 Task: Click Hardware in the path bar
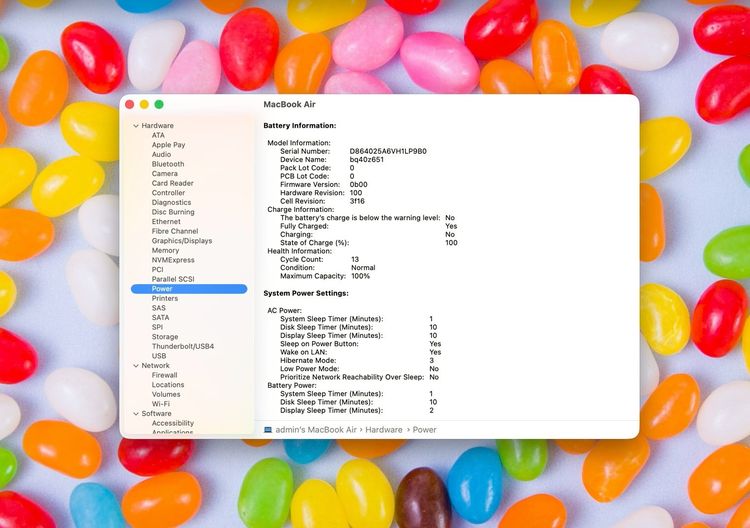click(384, 430)
